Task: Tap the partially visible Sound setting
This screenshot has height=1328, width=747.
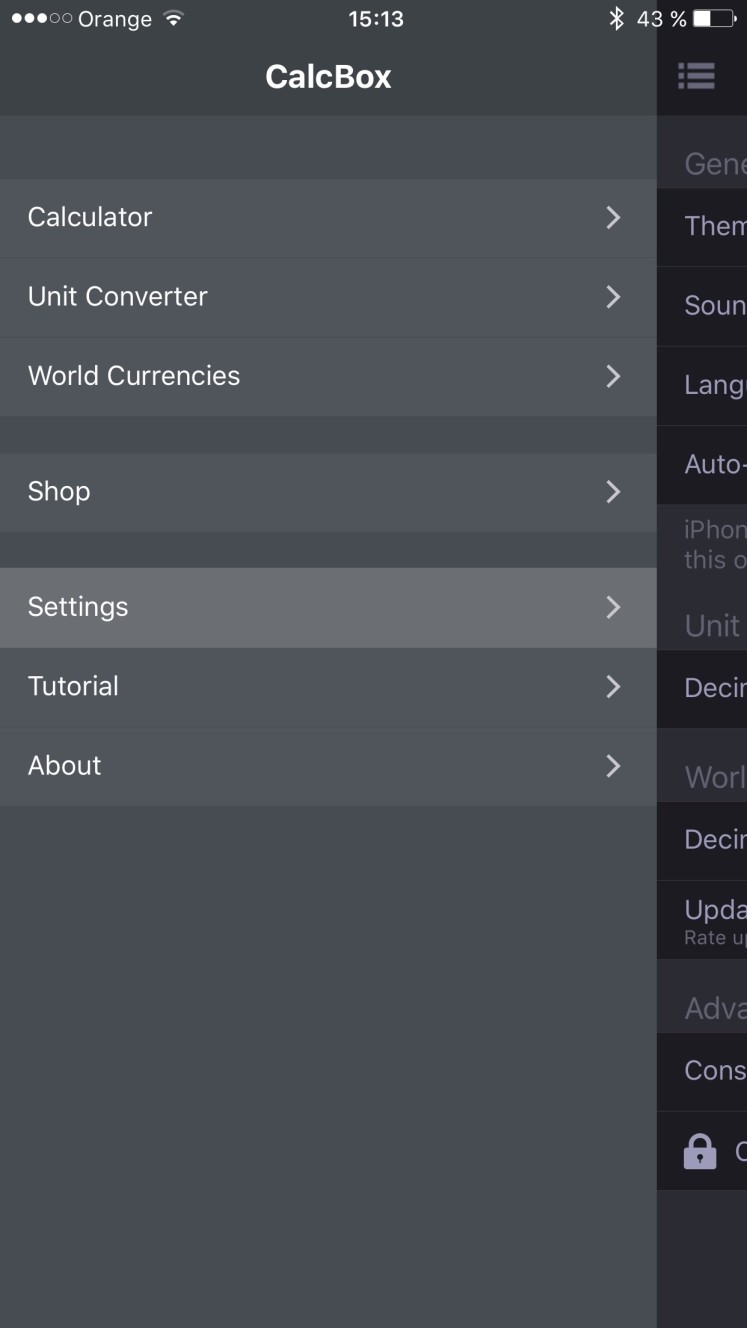Action: [702, 306]
